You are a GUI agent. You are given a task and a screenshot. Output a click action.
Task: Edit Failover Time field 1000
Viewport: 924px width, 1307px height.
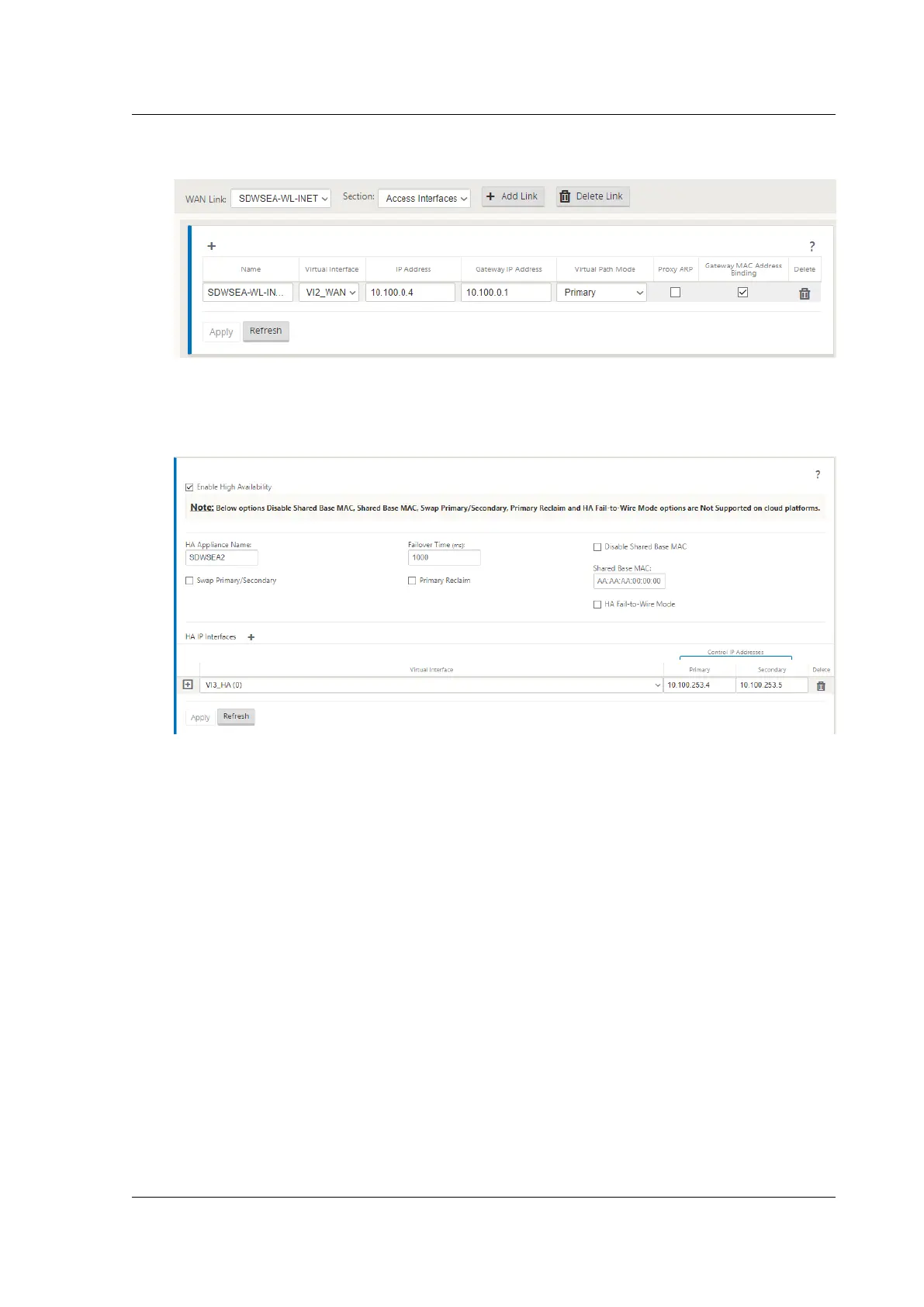click(x=445, y=557)
